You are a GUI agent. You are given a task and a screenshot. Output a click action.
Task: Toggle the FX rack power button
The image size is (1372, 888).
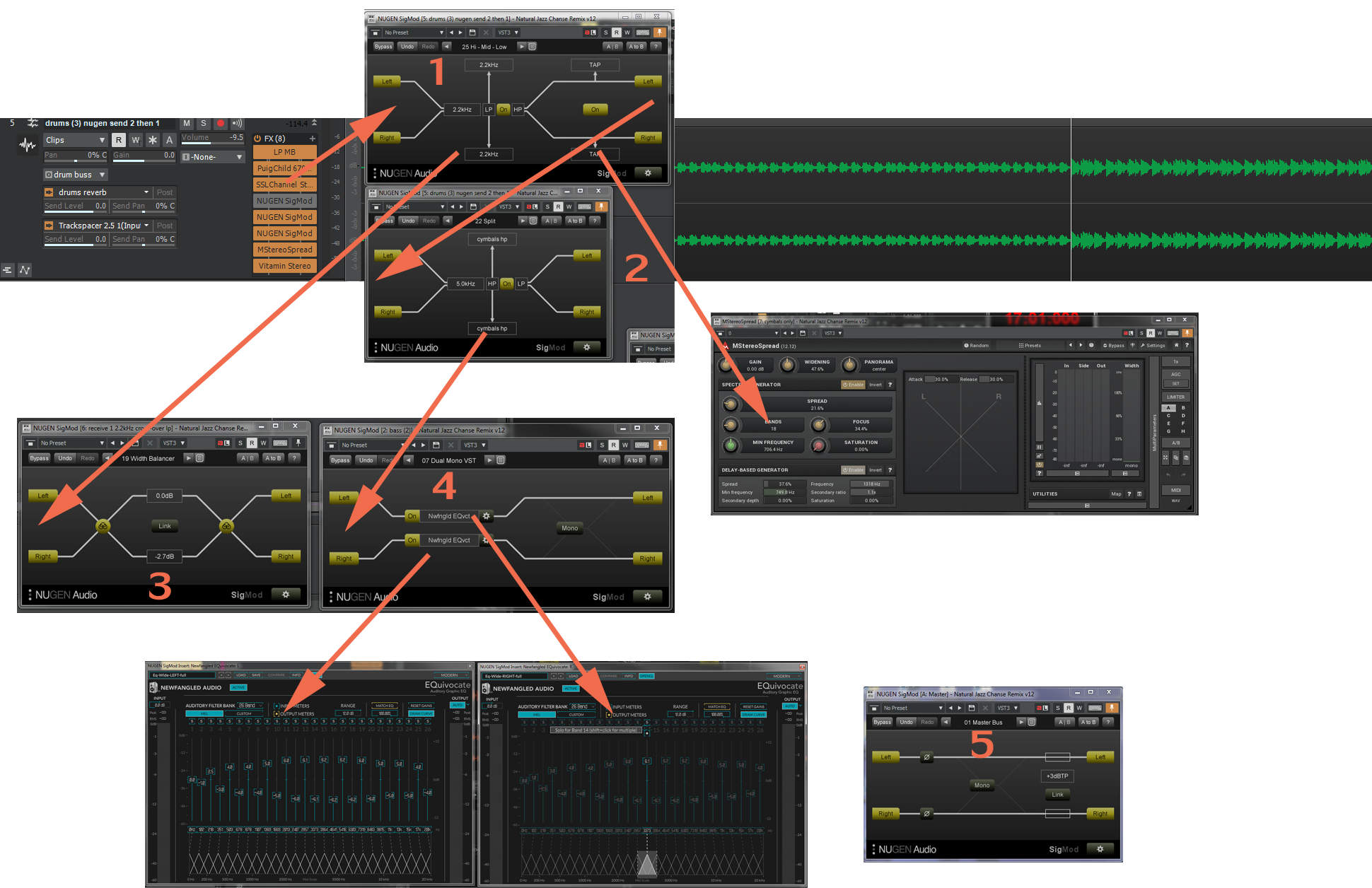[x=257, y=139]
